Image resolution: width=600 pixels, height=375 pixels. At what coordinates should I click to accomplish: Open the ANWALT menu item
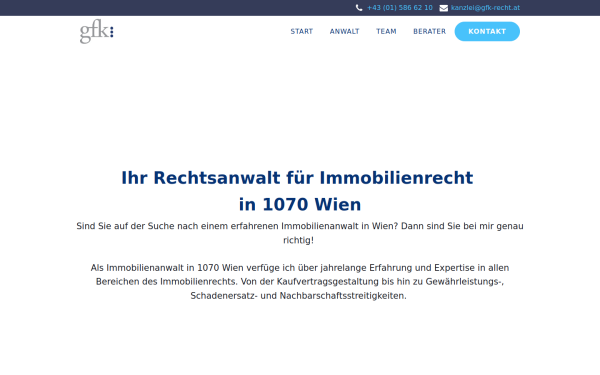pyautogui.click(x=344, y=31)
